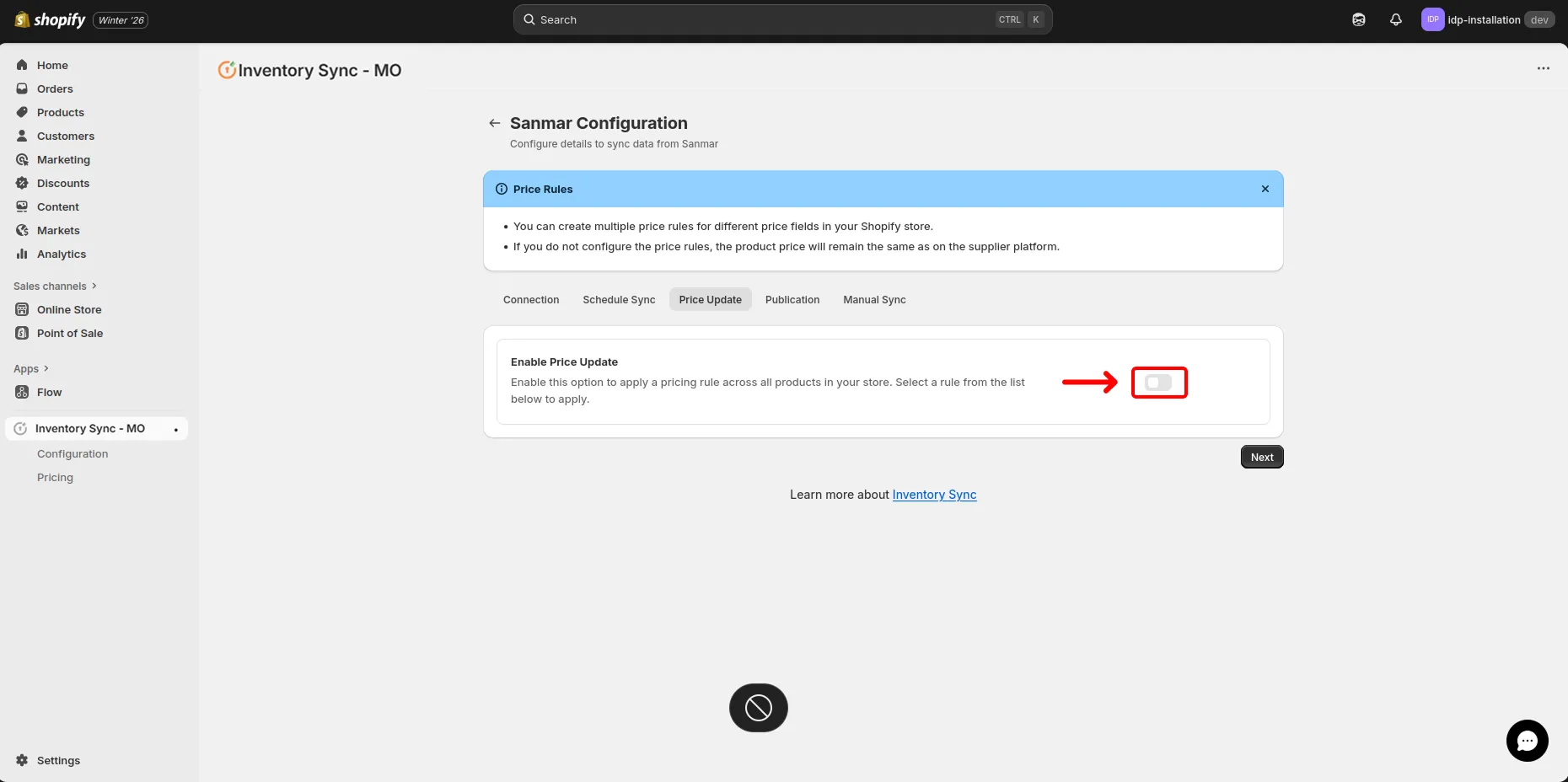Enable the Price Update toggle
This screenshot has height=782, width=1568.
tap(1159, 382)
